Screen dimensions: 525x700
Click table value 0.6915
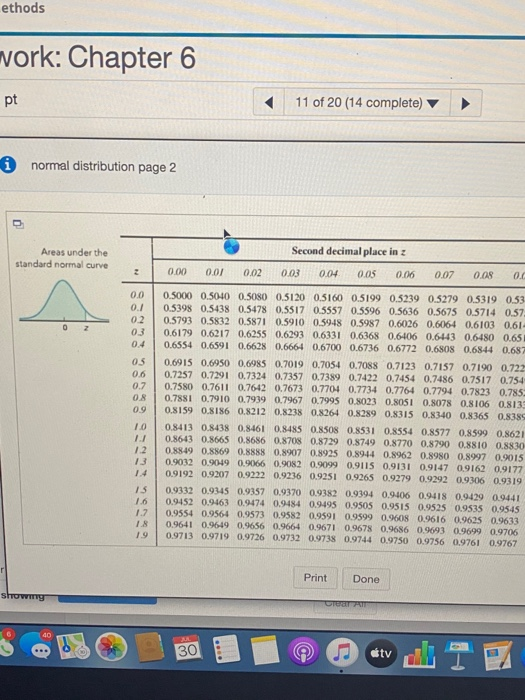[x=178, y=363]
